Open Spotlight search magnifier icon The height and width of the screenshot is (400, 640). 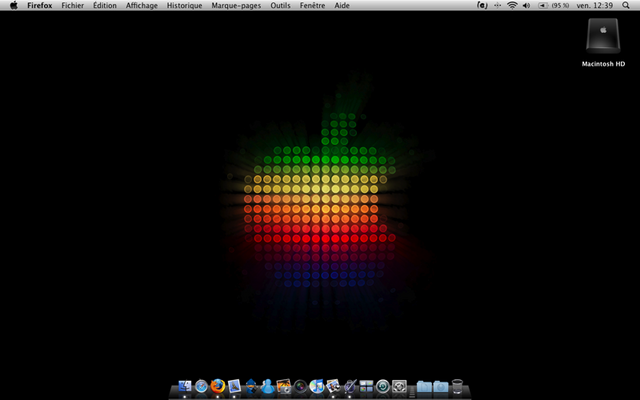(626, 5)
